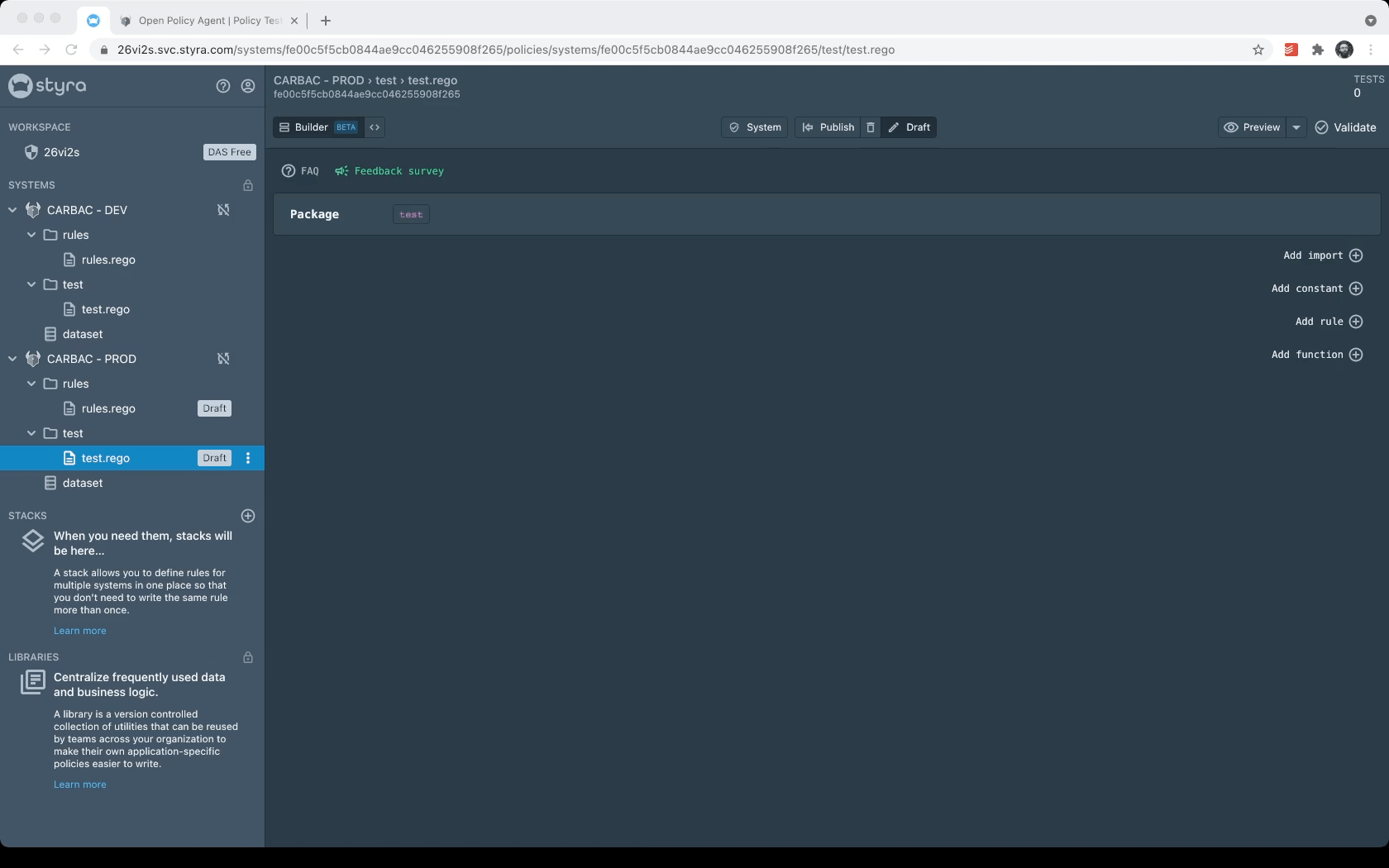The image size is (1389, 868).
Task: Open three-dot menu for test.rego
Action: coord(248,458)
